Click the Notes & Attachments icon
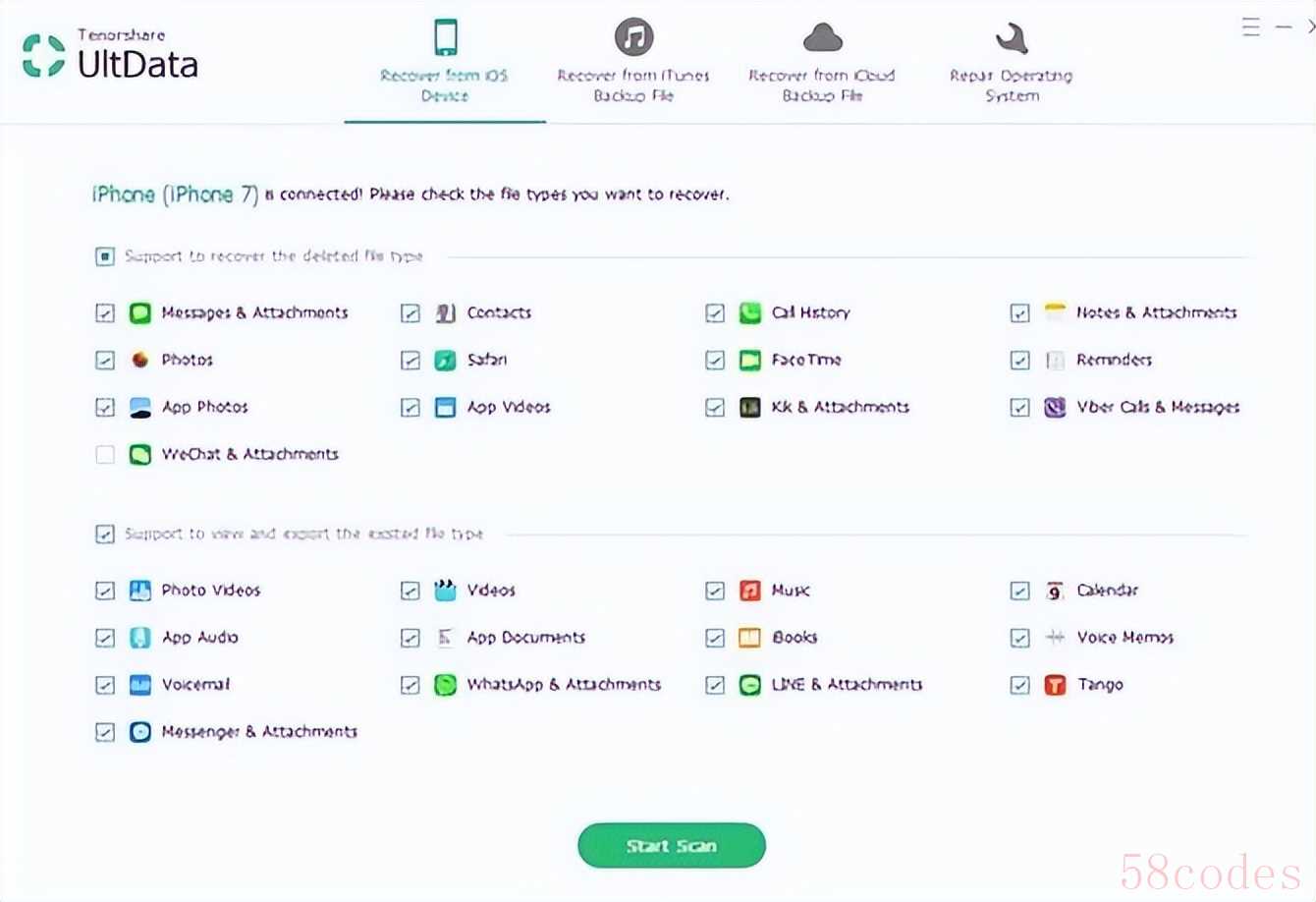This screenshot has width=1316, height=902. point(1055,312)
